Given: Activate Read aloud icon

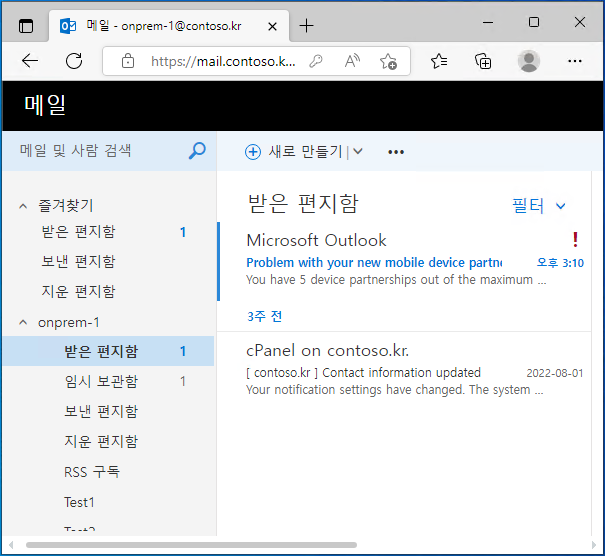Looking at the screenshot, I should (x=352, y=61).
